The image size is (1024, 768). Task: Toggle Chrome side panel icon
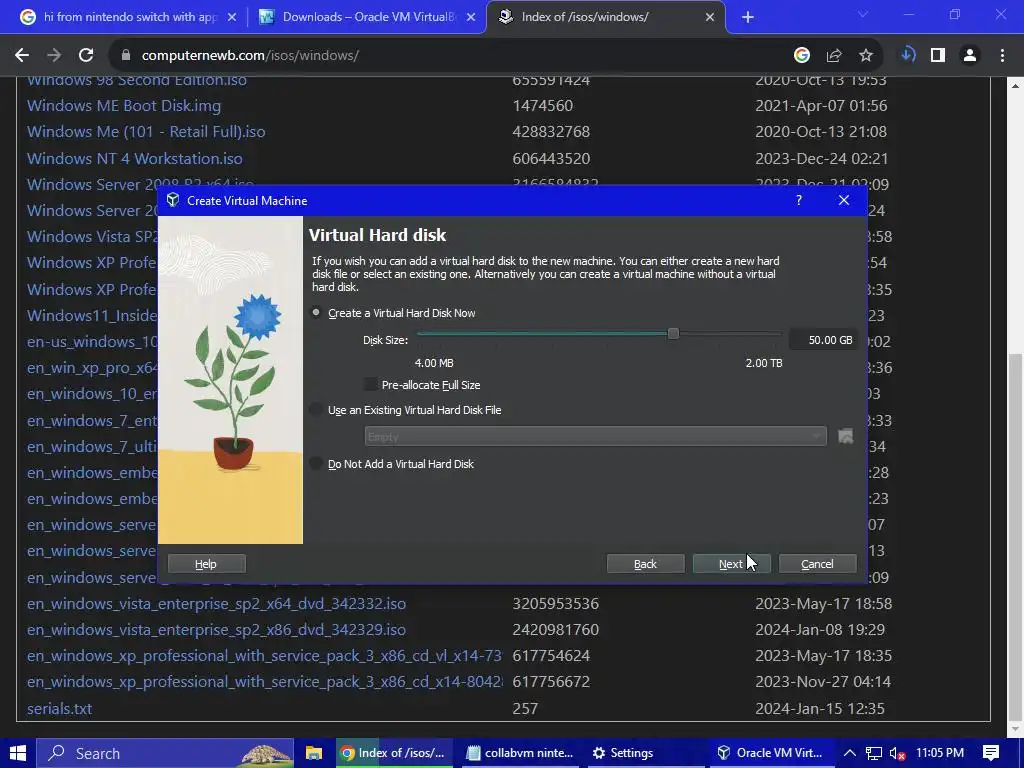(938, 56)
